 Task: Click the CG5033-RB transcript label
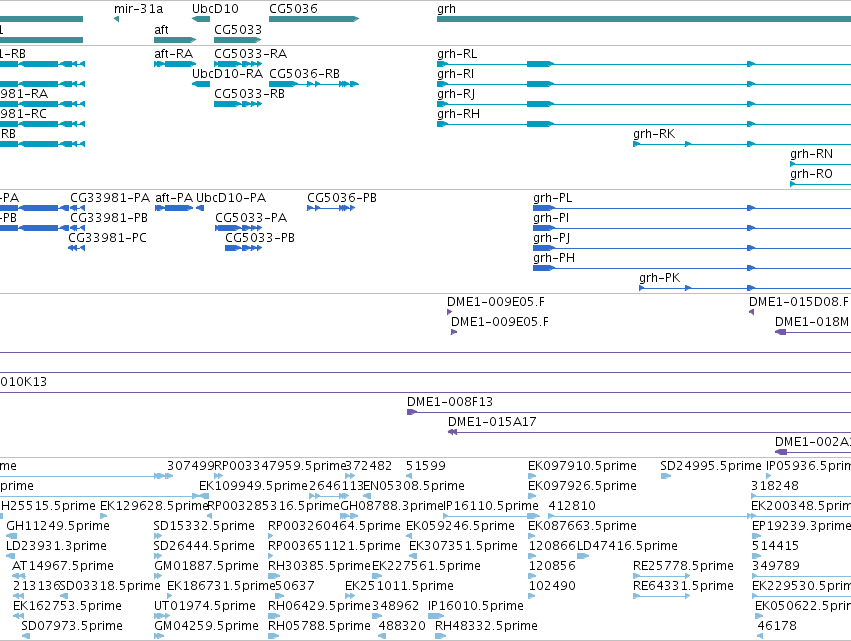tap(249, 94)
